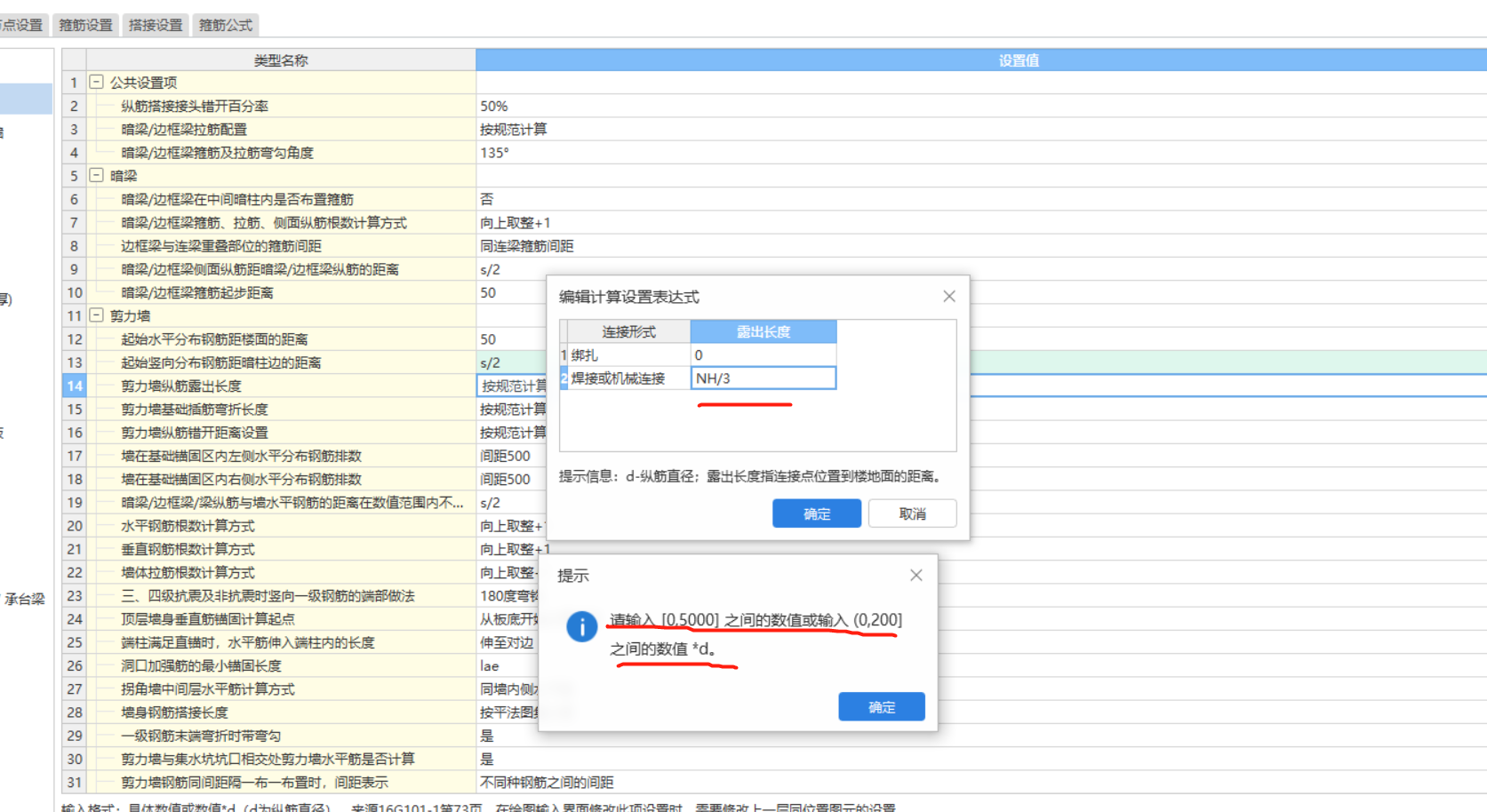This screenshot has height=812, width=1487.
Task: Click the 伸至对边 setting value
Action: (507, 642)
